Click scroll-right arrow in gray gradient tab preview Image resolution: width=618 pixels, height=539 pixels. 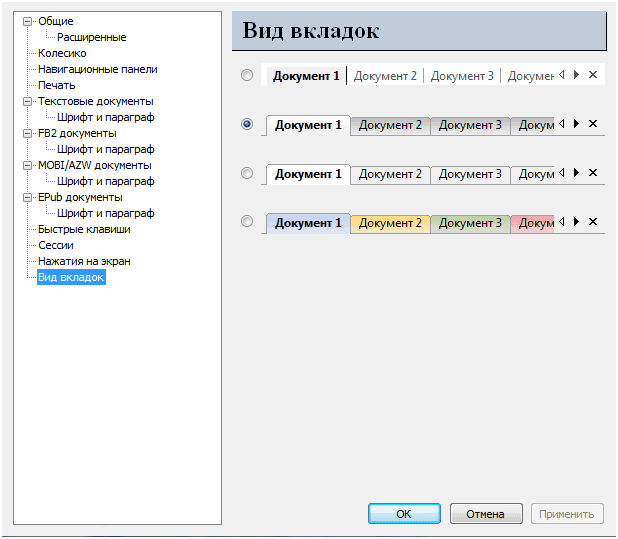point(577,124)
